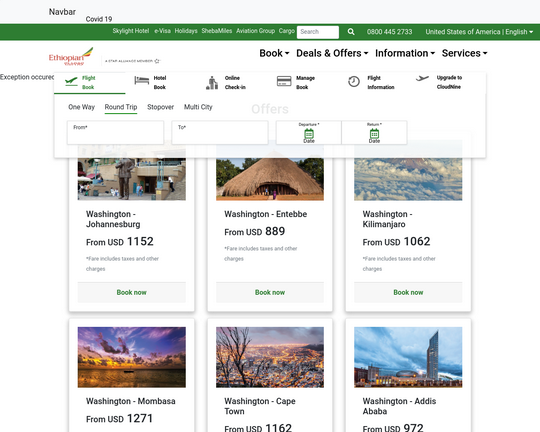Click the Washington - Addis Ababa title
This screenshot has height=432, width=540.
399,406
